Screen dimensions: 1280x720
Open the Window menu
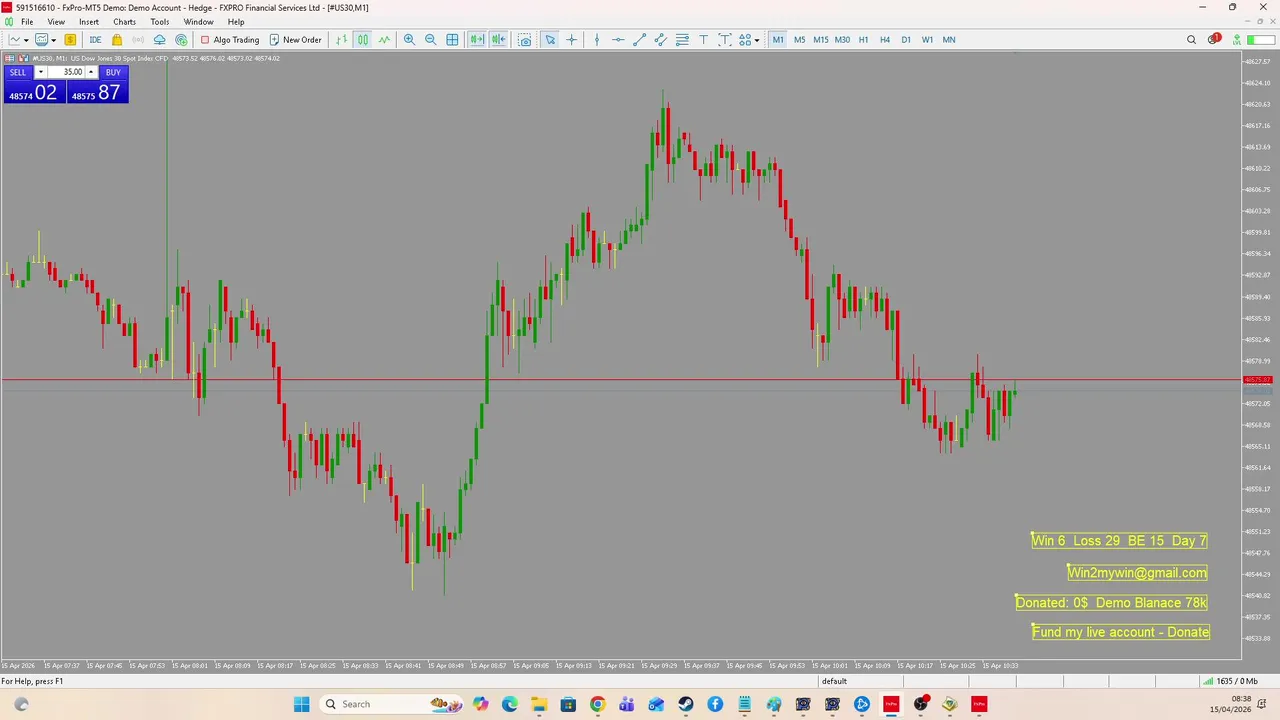198,22
